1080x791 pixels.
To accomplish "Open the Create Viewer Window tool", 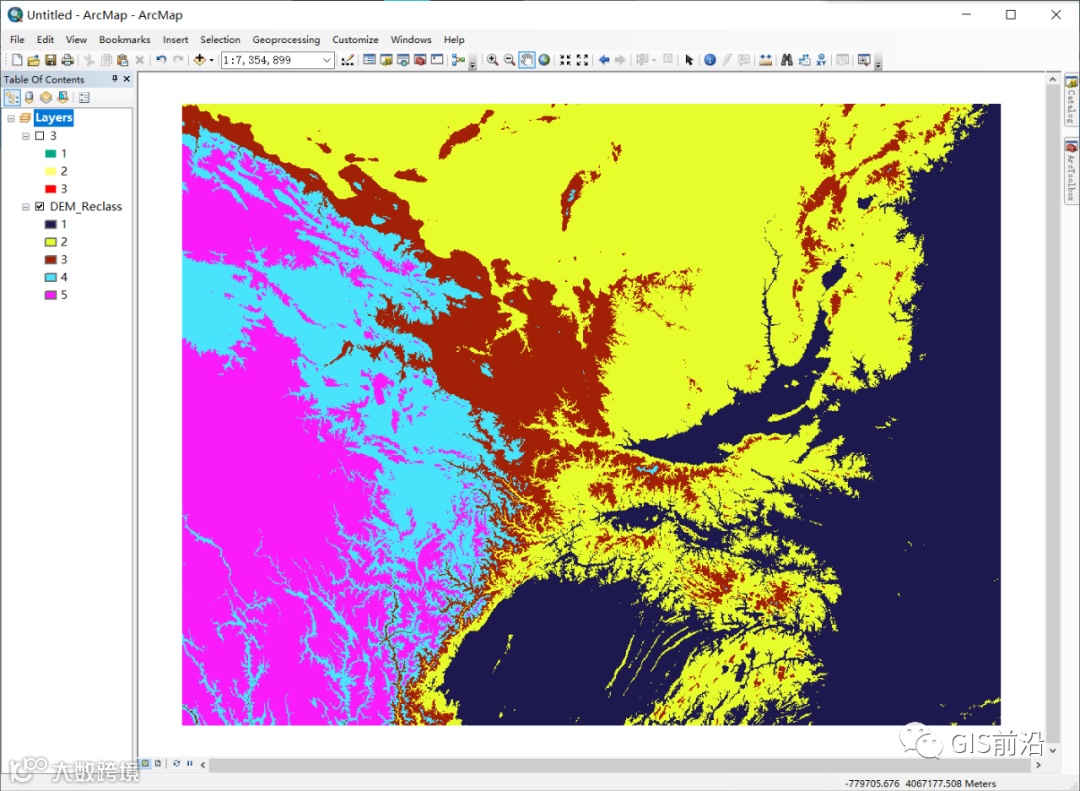I will tap(864, 60).
